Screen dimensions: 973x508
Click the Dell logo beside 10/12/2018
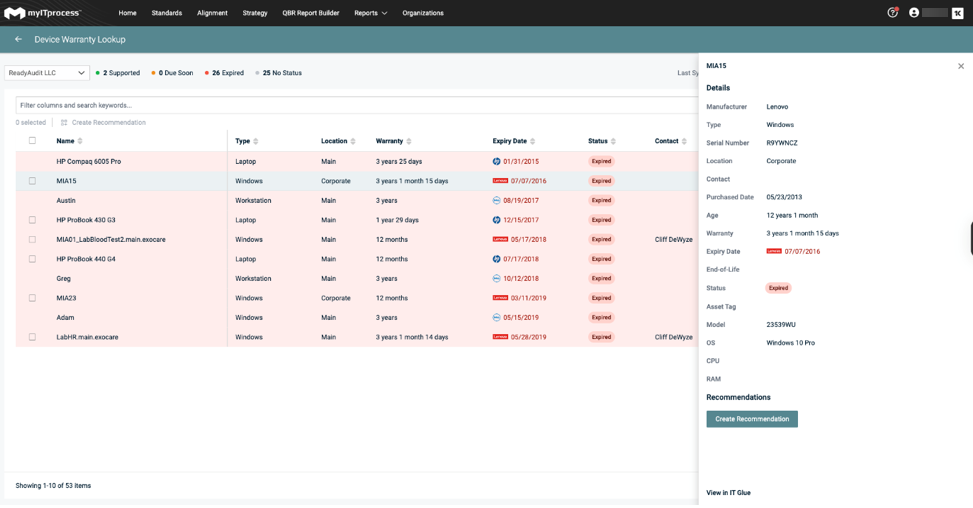click(496, 279)
